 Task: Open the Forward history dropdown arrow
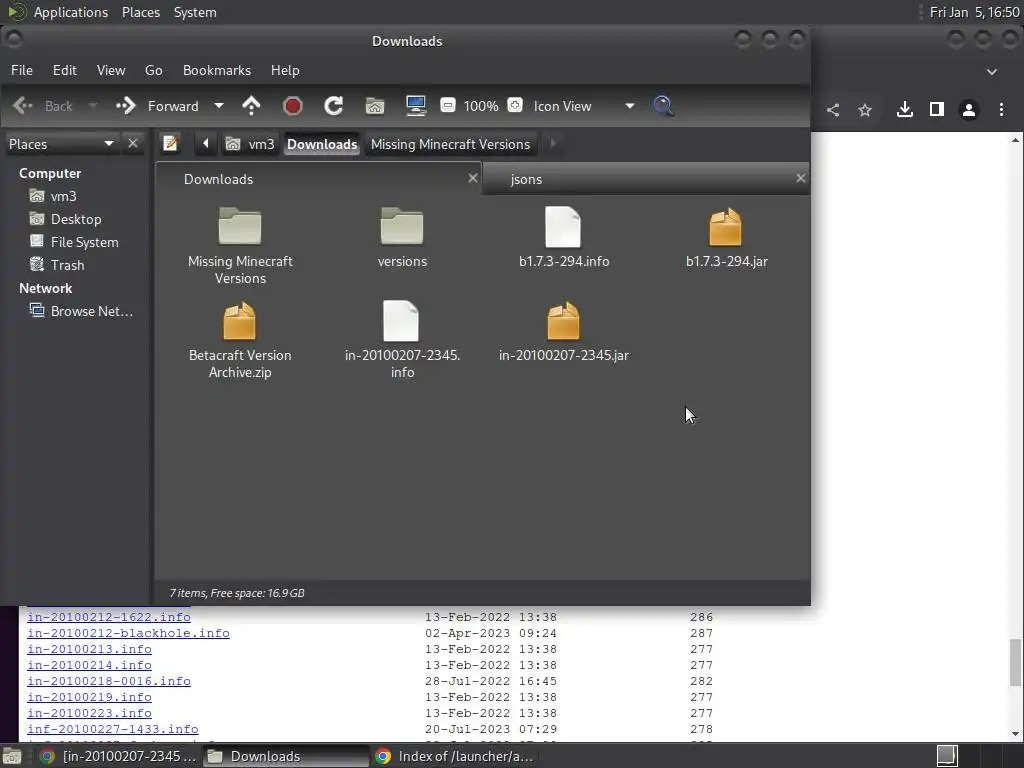point(219,106)
